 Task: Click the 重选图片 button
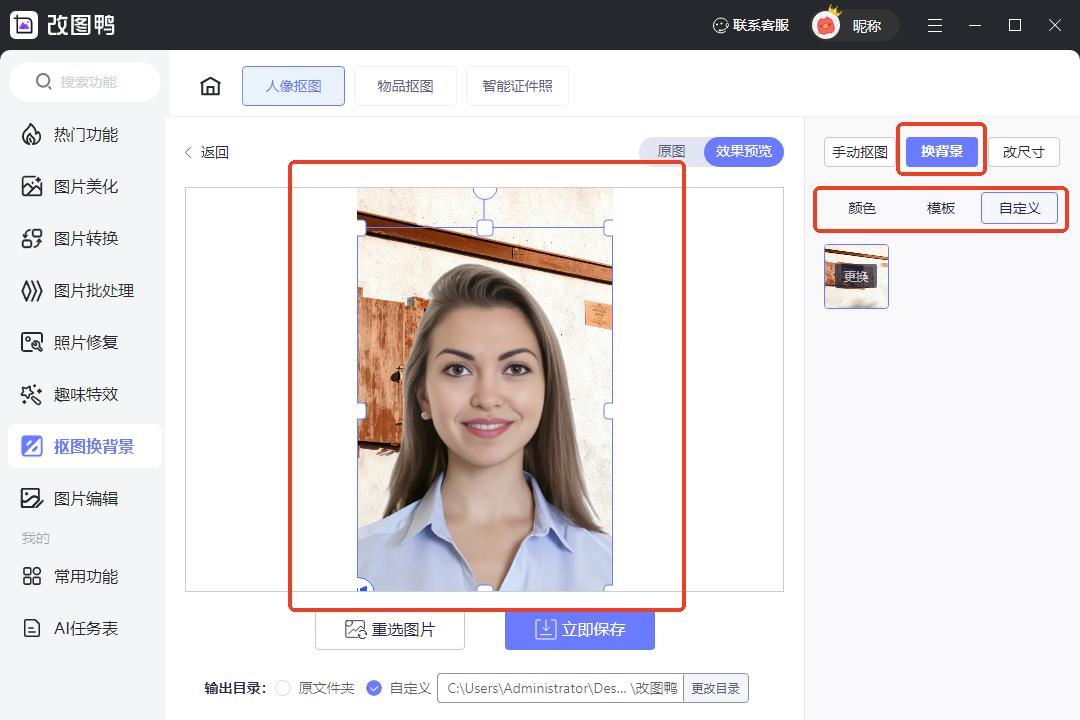[x=390, y=629]
